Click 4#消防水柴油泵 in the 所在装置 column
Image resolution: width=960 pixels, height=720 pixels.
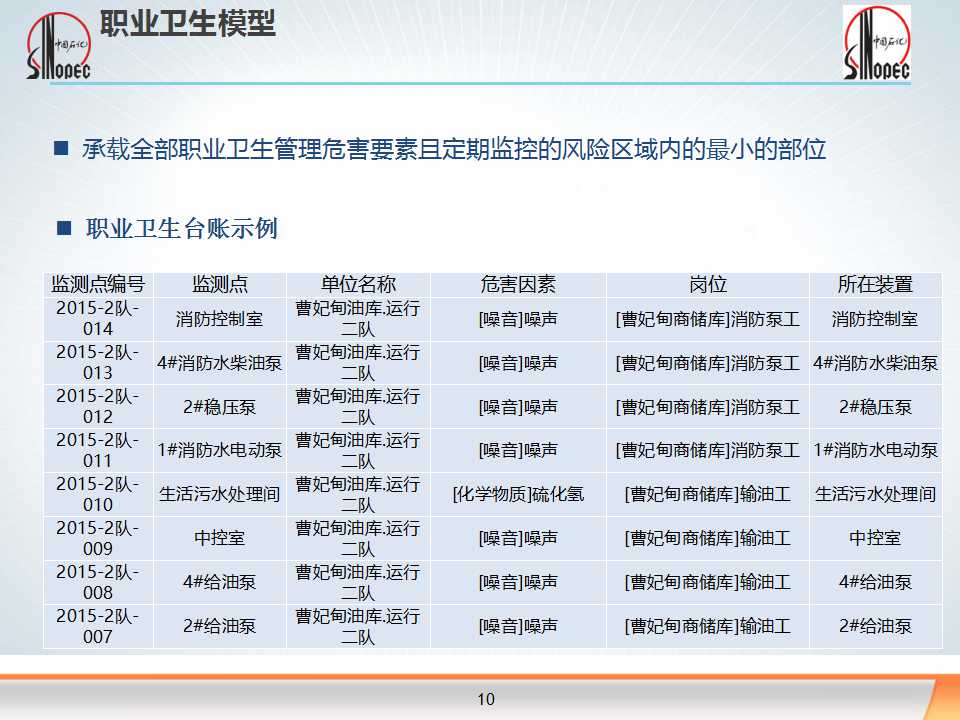tap(876, 363)
